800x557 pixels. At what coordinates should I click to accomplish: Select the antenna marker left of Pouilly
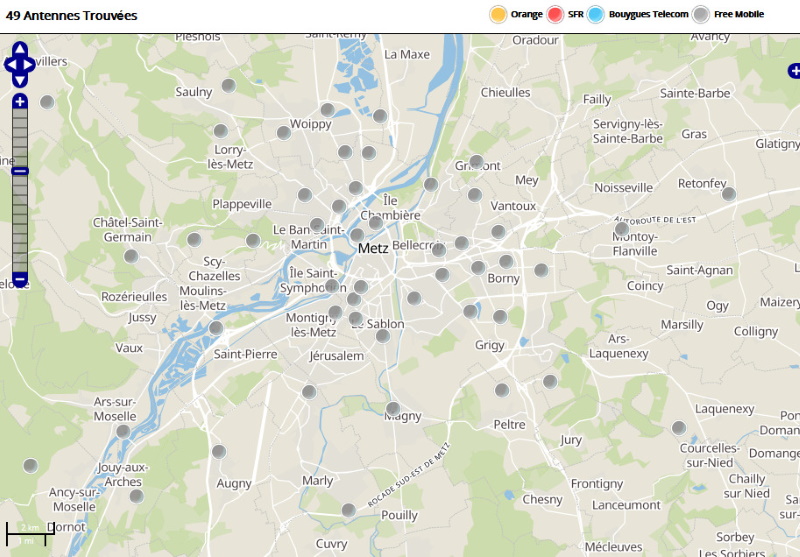click(348, 510)
